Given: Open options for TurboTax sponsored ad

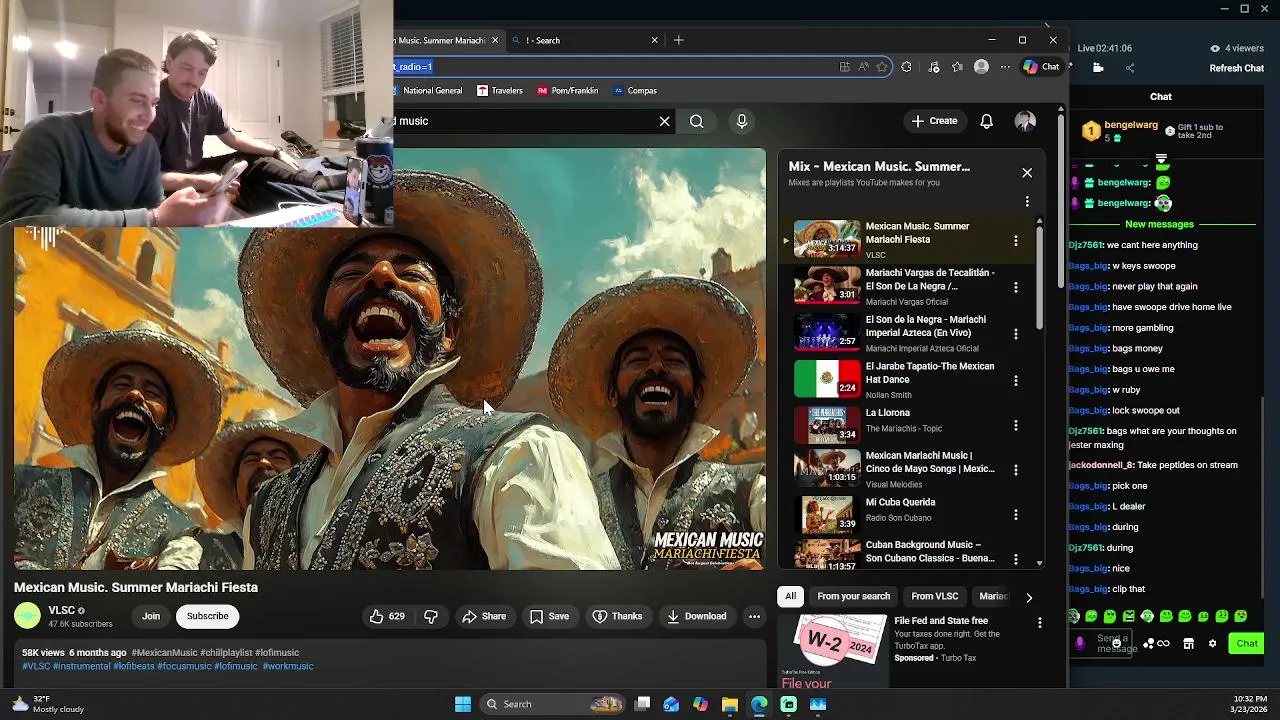Looking at the screenshot, I should (1039, 622).
